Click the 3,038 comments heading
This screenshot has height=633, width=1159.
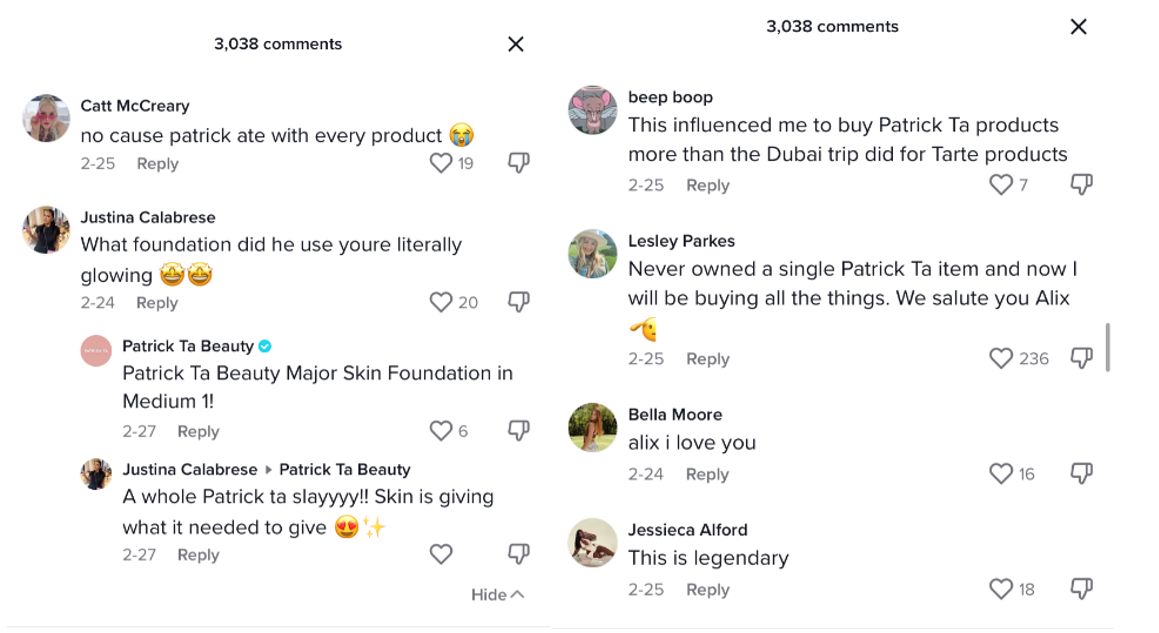278,44
